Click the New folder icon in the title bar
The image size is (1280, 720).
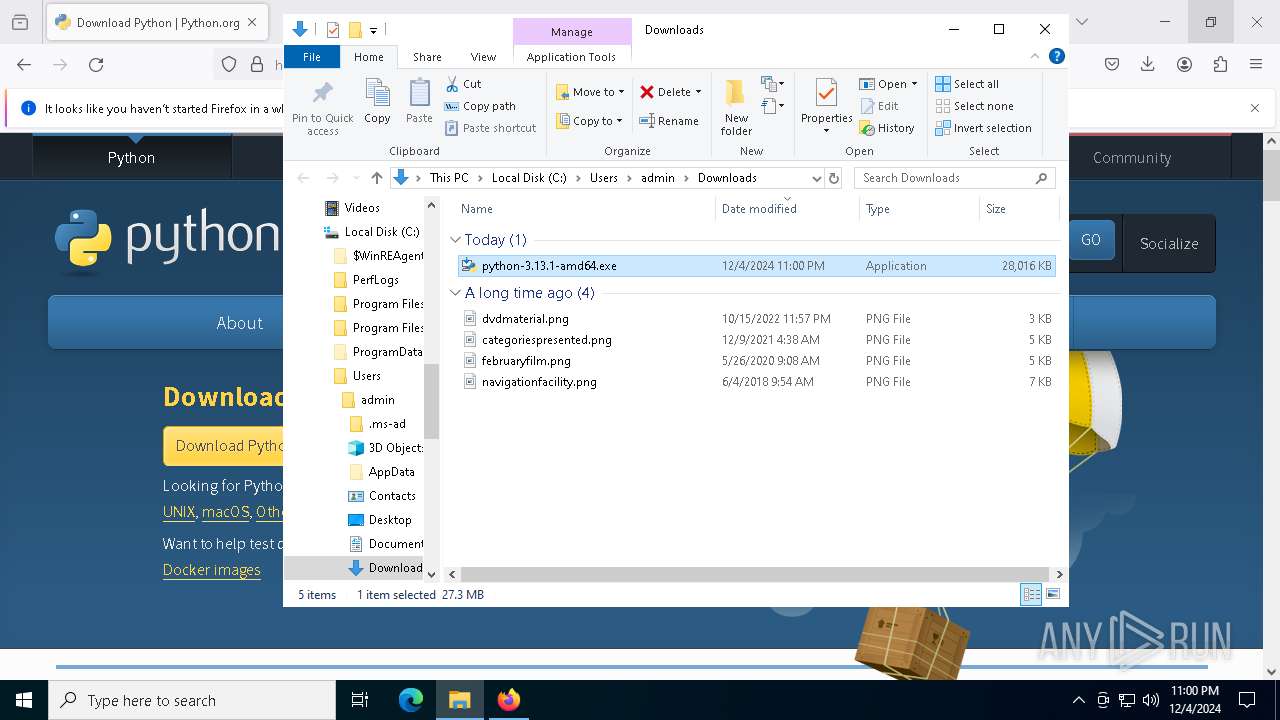point(354,30)
